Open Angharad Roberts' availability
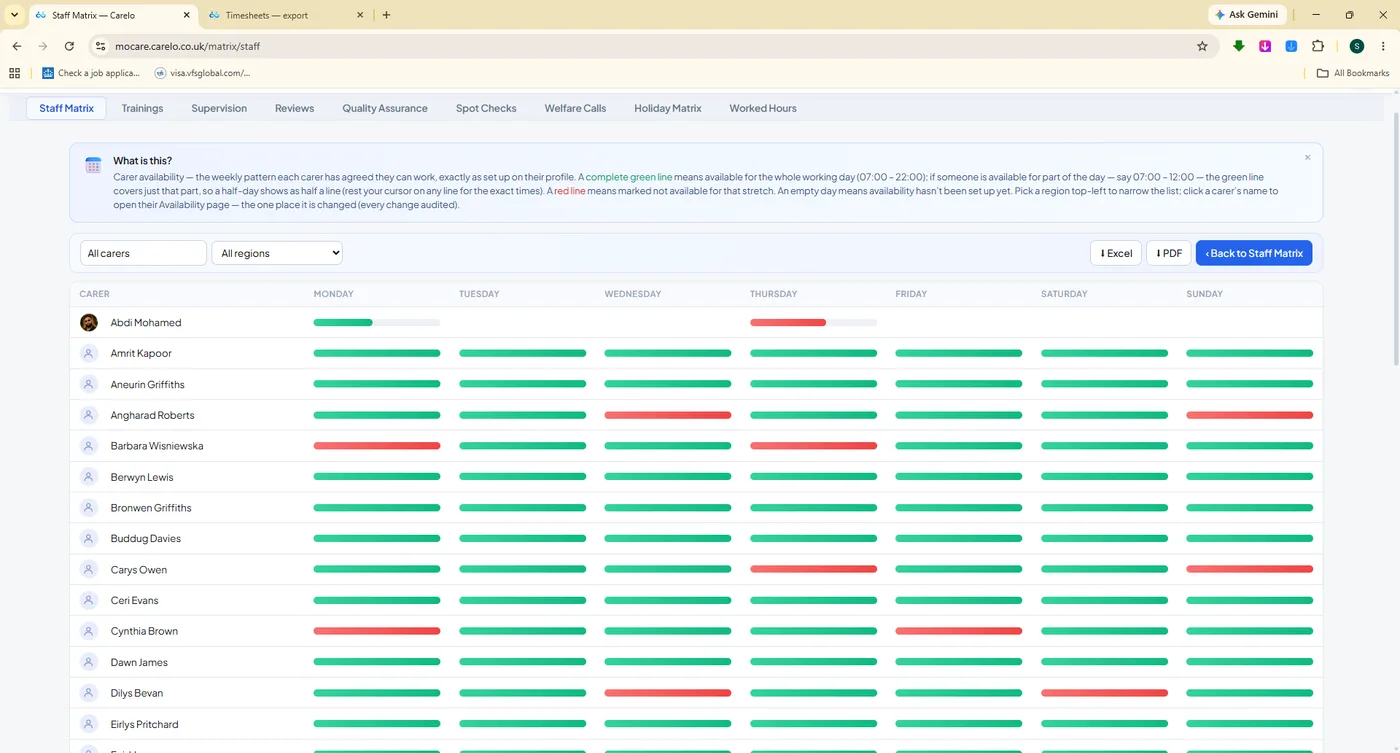Viewport: 1400px width, 753px height. pos(152,416)
